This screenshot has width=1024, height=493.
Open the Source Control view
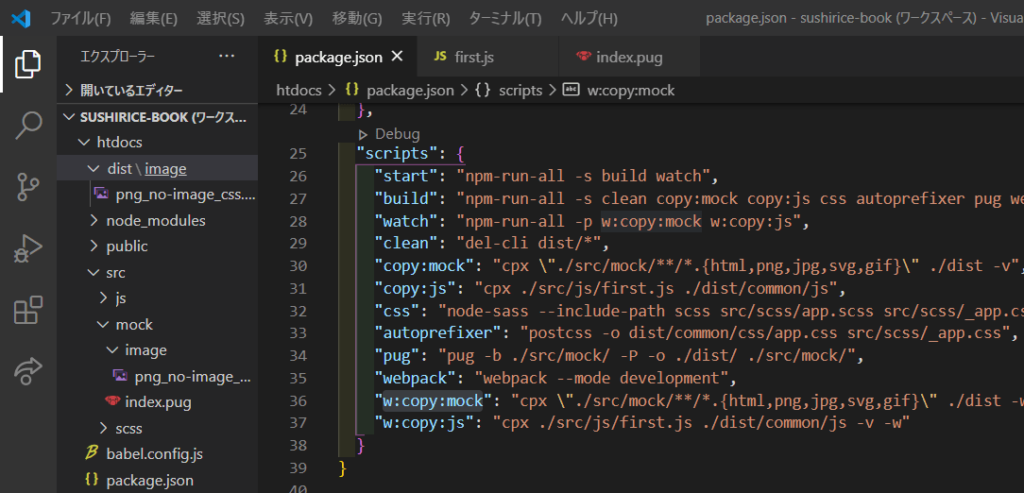pyautogui.click(x=28, y=187)
